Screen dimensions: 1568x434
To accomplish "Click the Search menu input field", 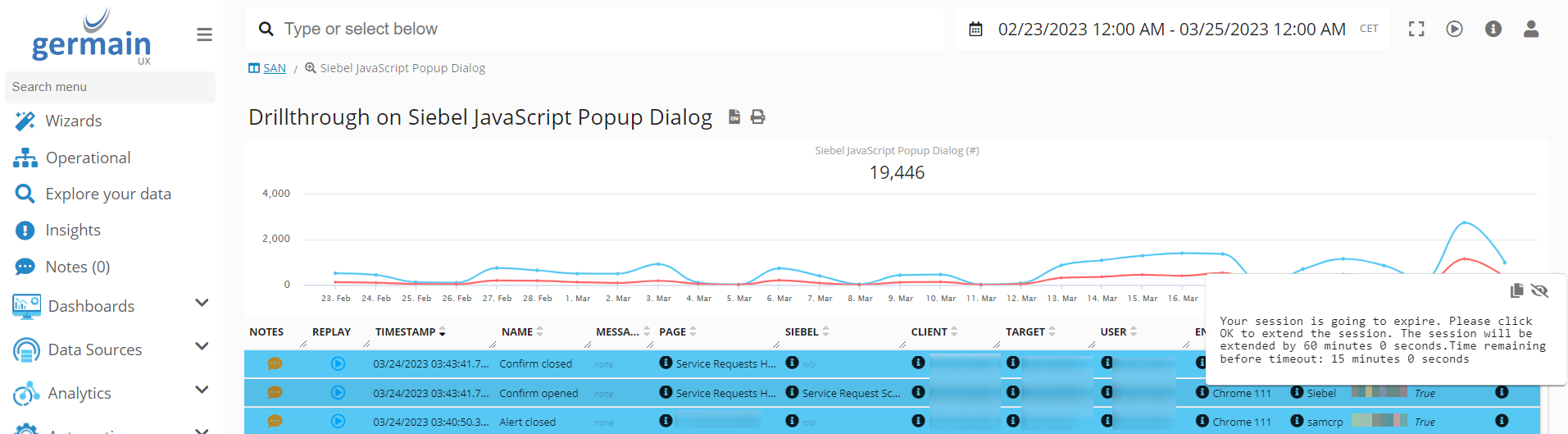I will tap(110, 87).
